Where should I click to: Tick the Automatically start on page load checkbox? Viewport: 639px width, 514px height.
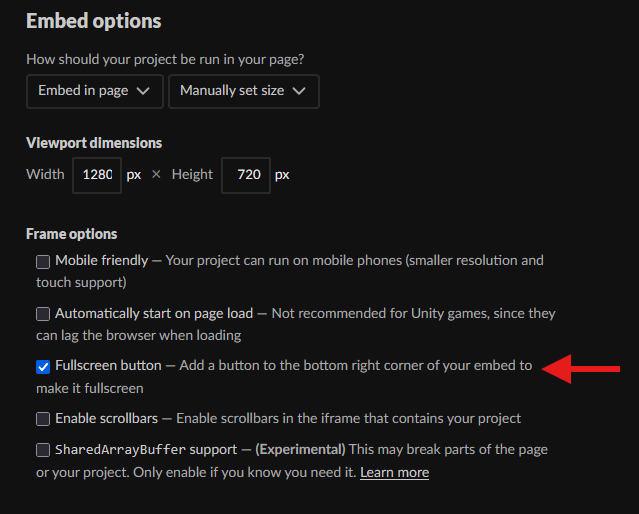(x=43, y=314)
